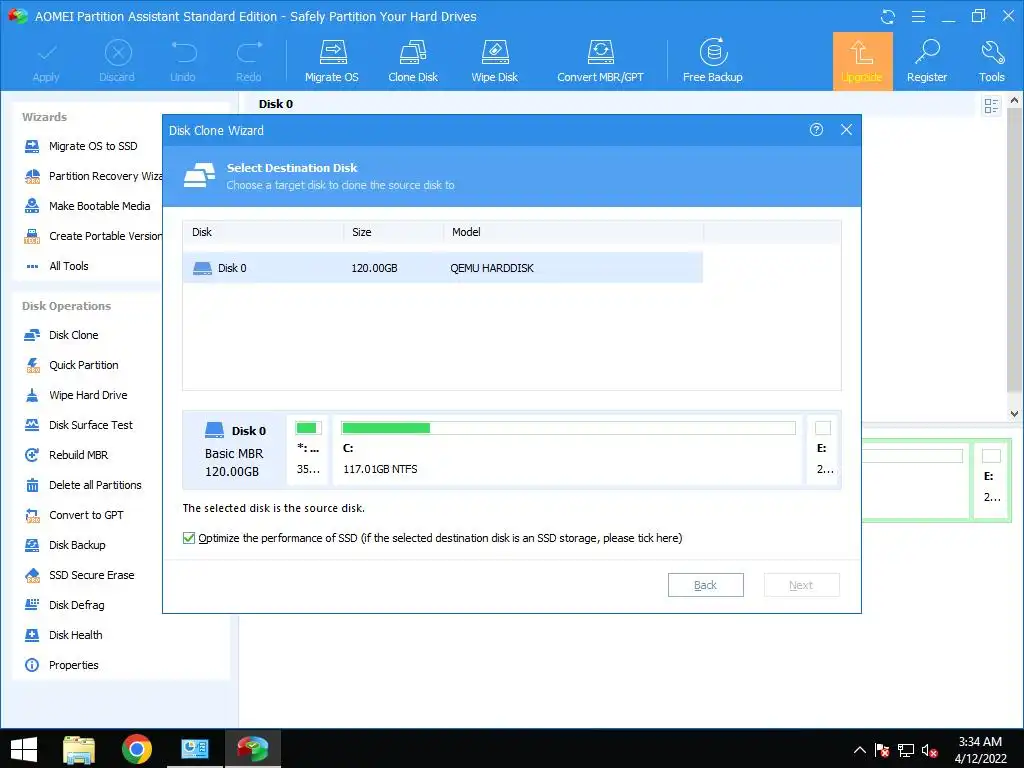Click the Apply toolbar button
This screenshot has height=768, width=1024.
coord(46,61)
